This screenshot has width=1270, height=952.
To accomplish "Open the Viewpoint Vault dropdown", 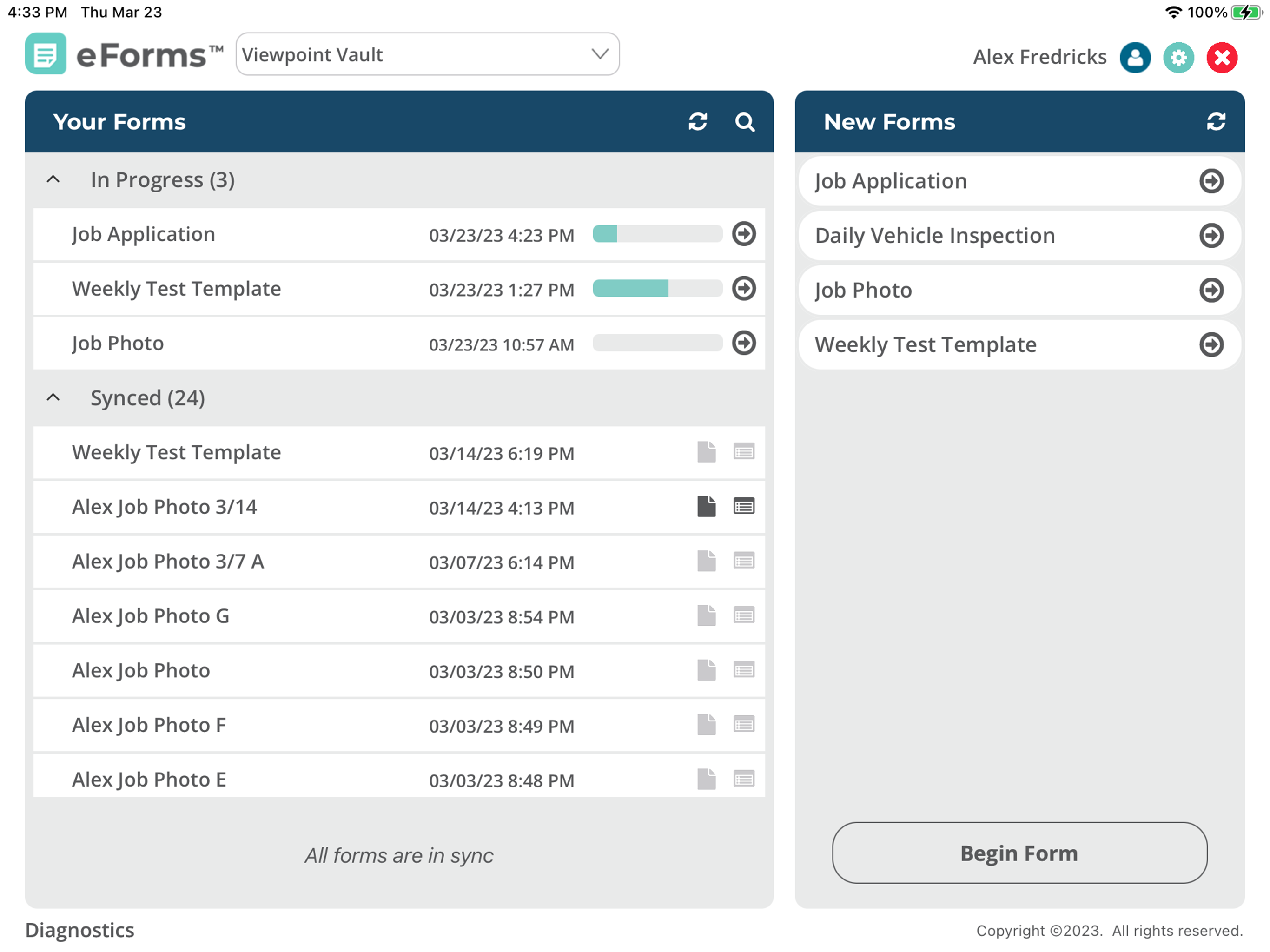I will [x=427, y=54].
